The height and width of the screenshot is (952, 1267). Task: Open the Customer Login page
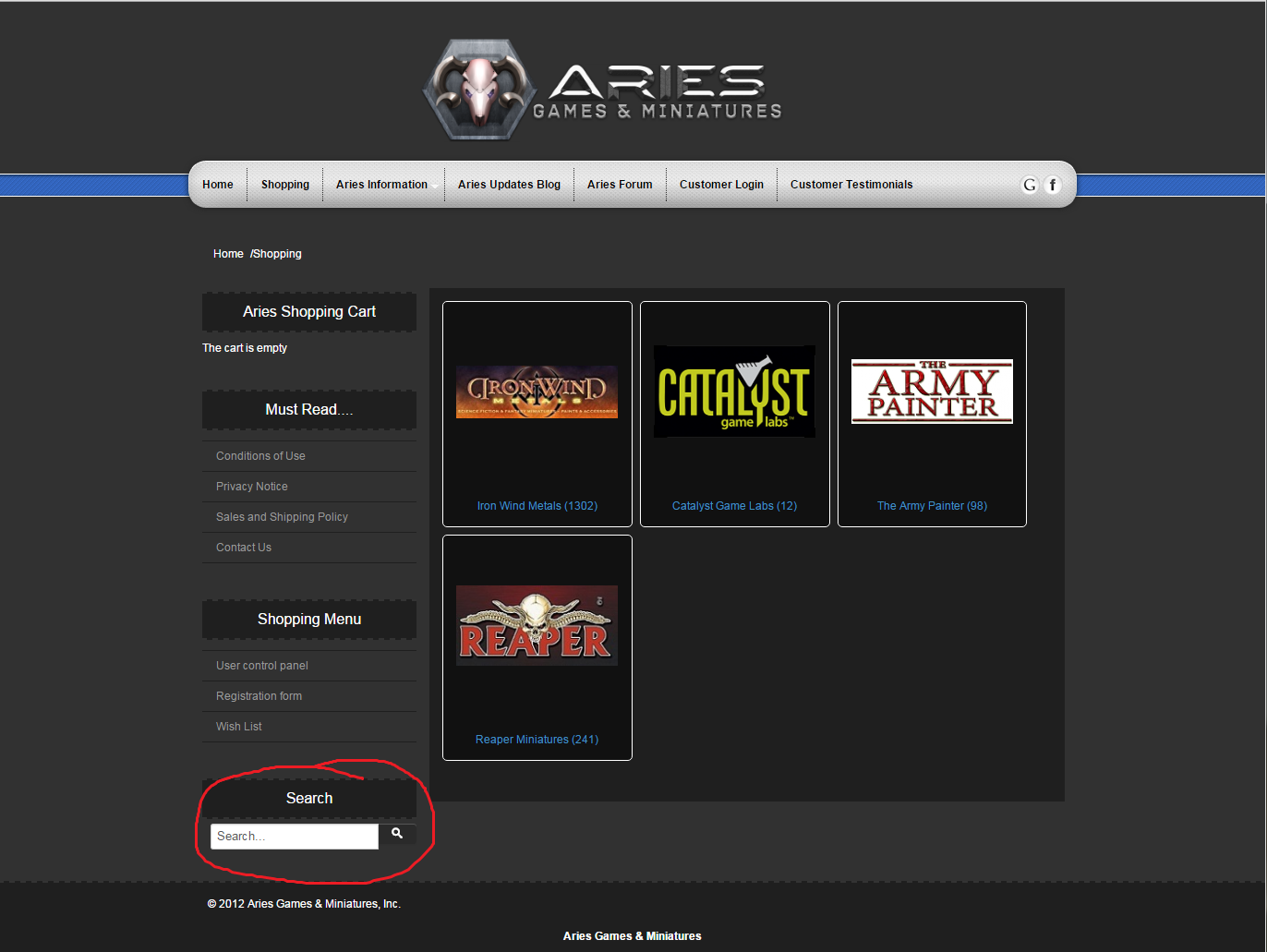coord(721,185)
